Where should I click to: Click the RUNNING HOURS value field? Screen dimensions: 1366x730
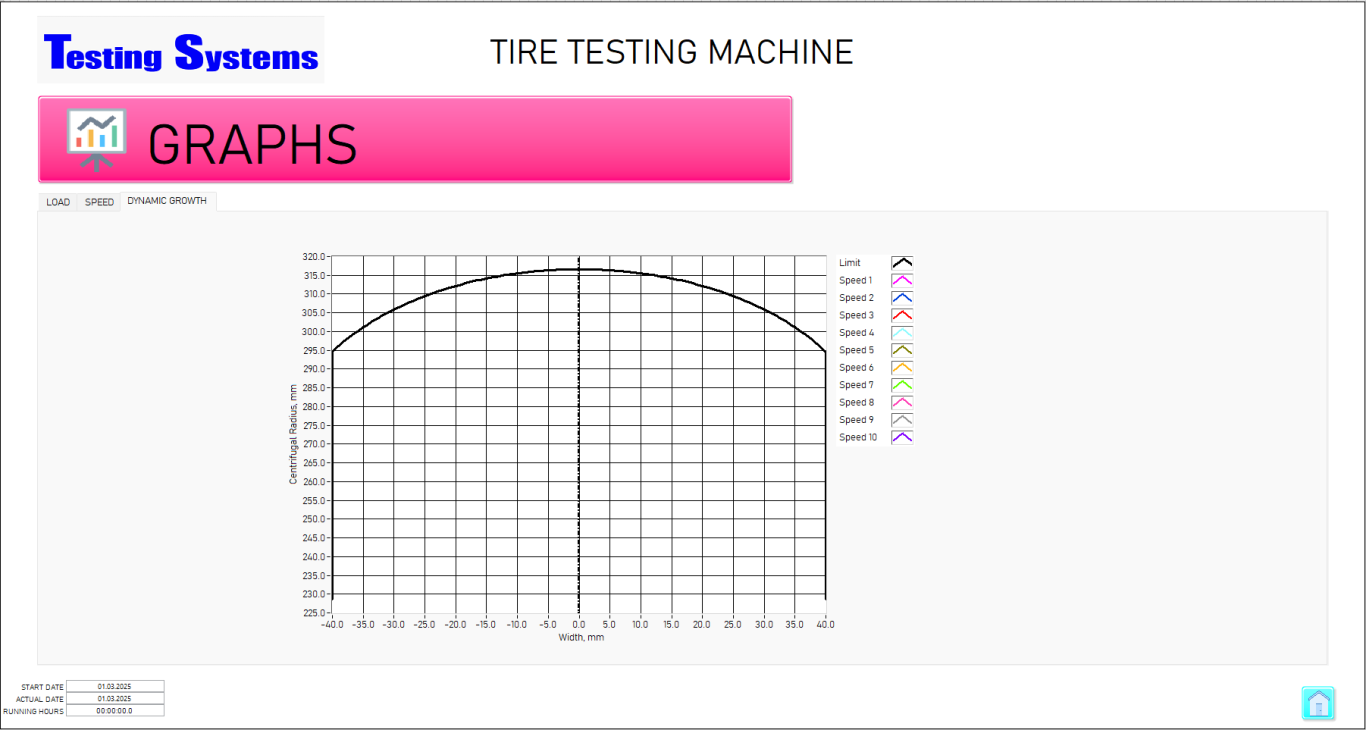(115, 711)
